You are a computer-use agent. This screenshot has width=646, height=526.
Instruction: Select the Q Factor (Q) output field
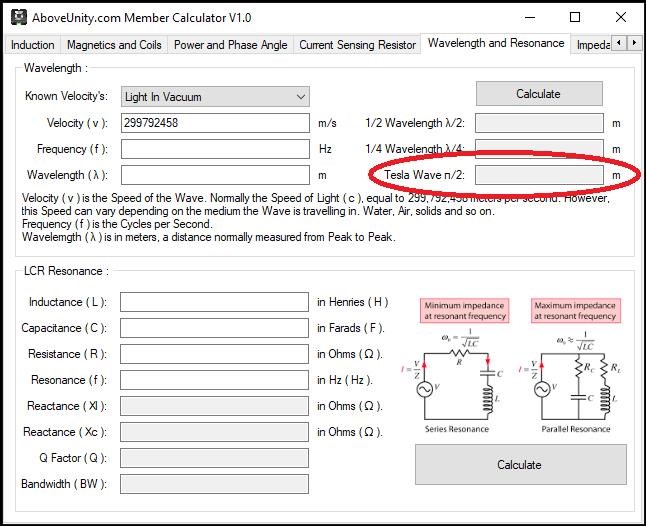[x=214, y=458]
